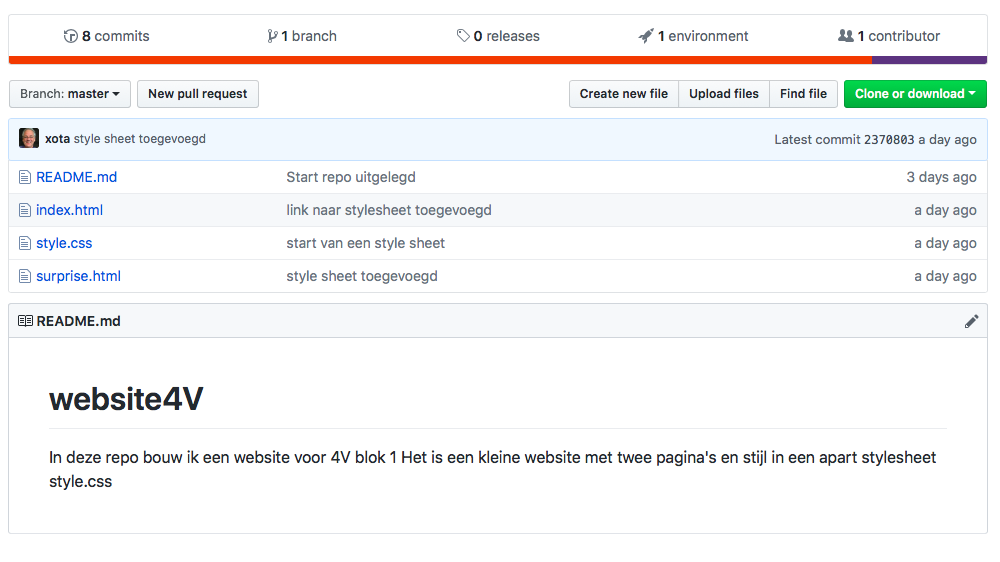This screenshot has height=562, width=1000.
Task: Open the index.html file
Action: pyautogui.click(x=70, y=210)
